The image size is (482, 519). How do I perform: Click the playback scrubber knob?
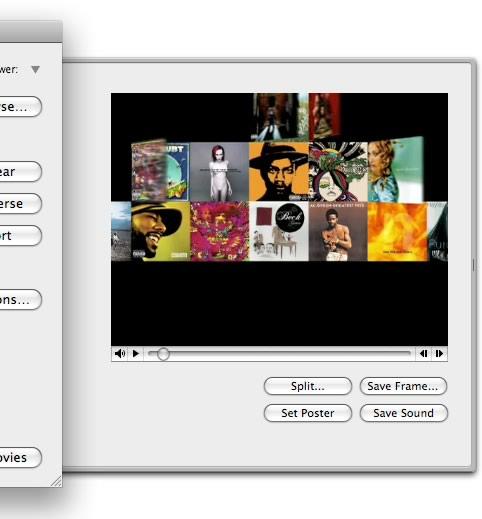[163, 354]
